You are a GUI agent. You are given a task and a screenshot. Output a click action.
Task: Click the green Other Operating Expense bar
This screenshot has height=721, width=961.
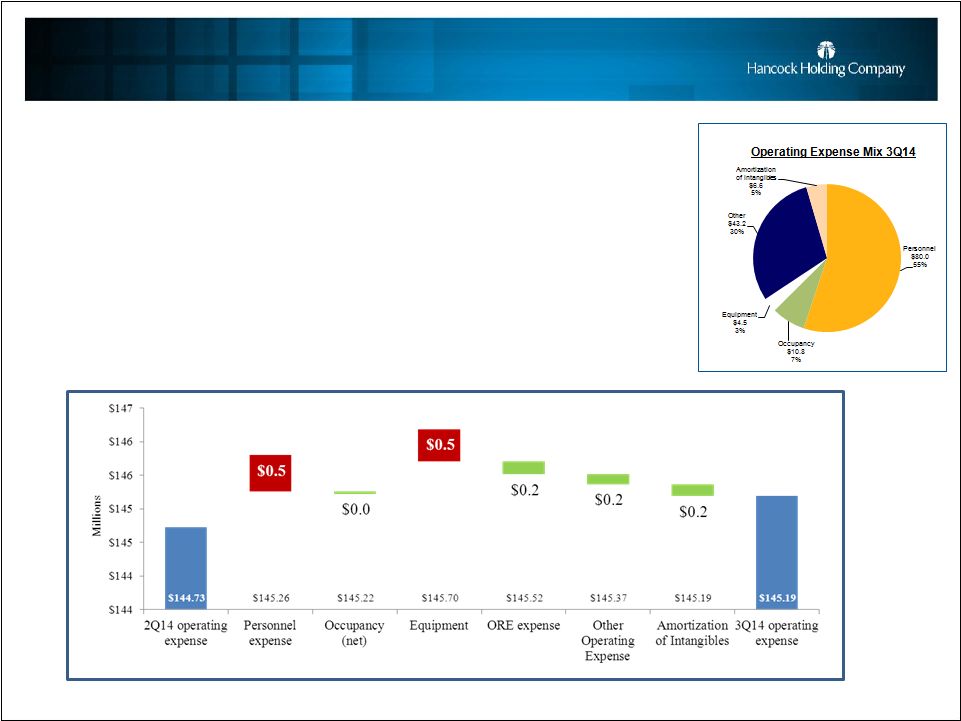pos(608,479)
